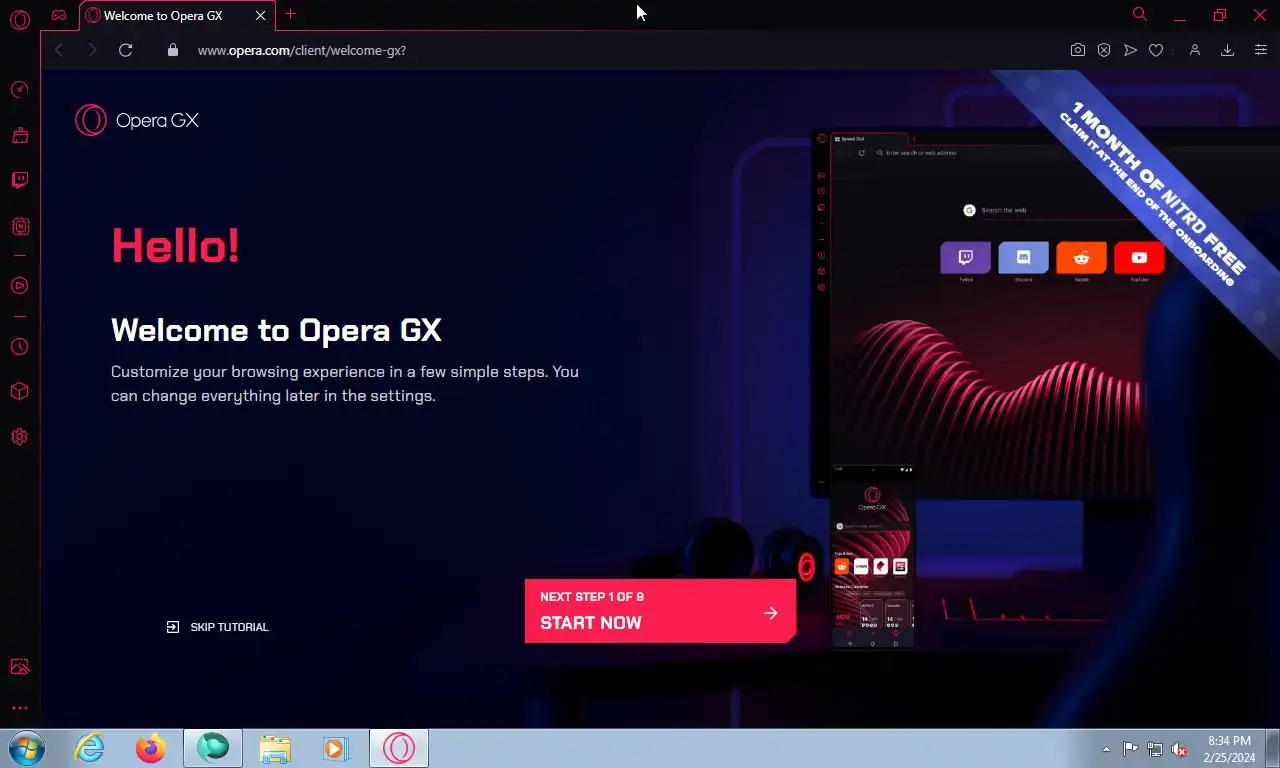The height and width of the screenshot is (768, 1280).
Task: Open Windows Explorer folder on taskbar
Action: (275, 748)
